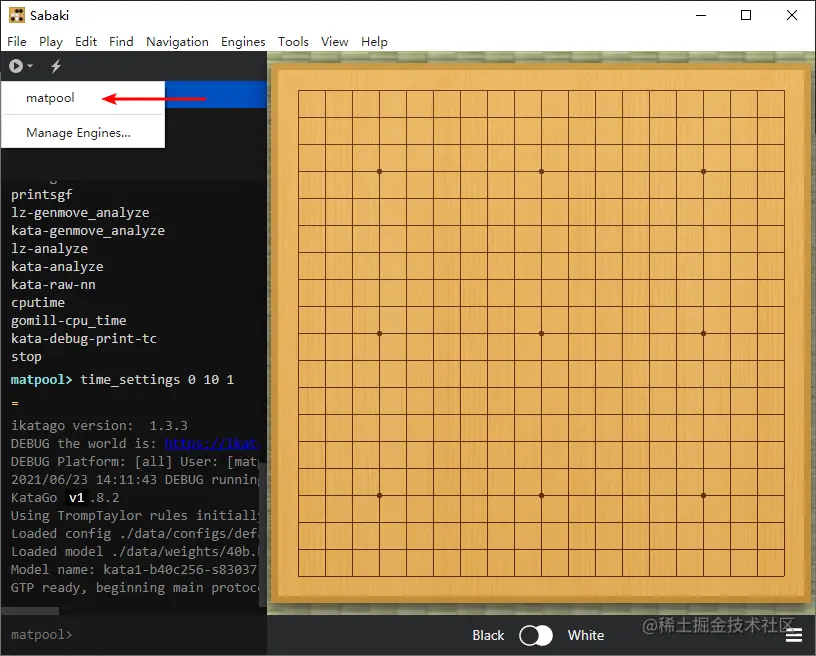Click the 'cputime' log entry
816x656 pixels.
click(x=38, y=303)
